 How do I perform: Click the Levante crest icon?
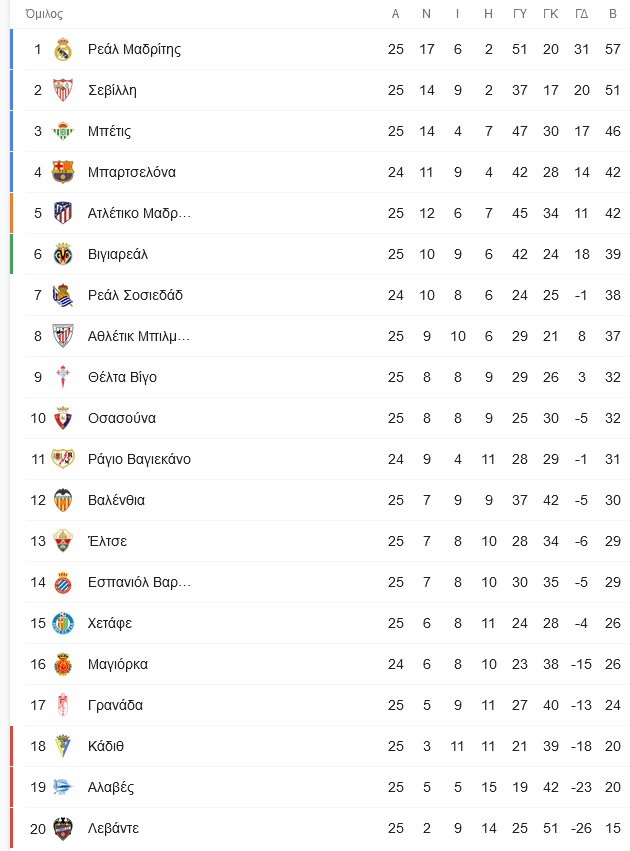63,828
